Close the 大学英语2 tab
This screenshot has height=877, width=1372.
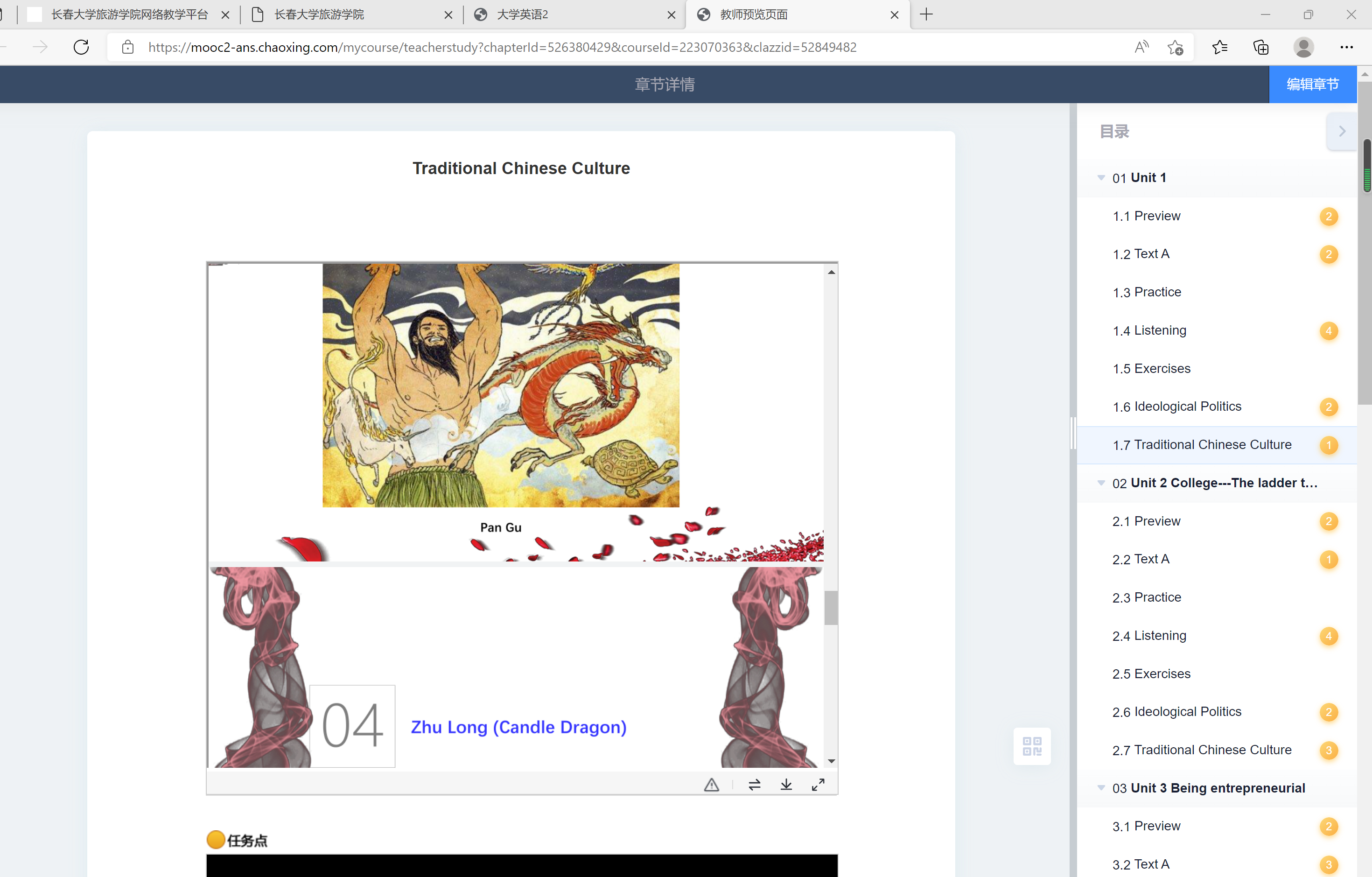671,15
